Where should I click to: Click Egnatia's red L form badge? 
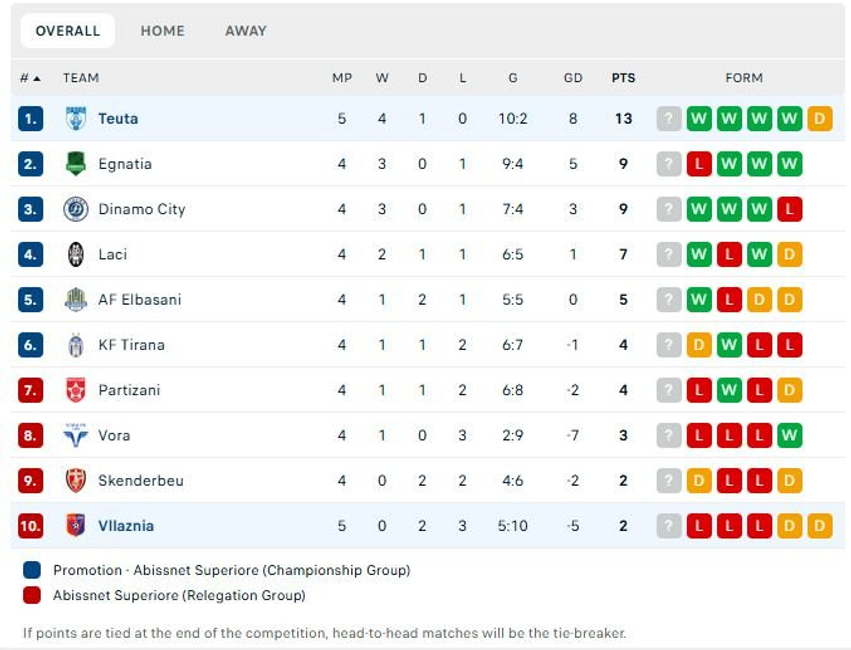699,164
